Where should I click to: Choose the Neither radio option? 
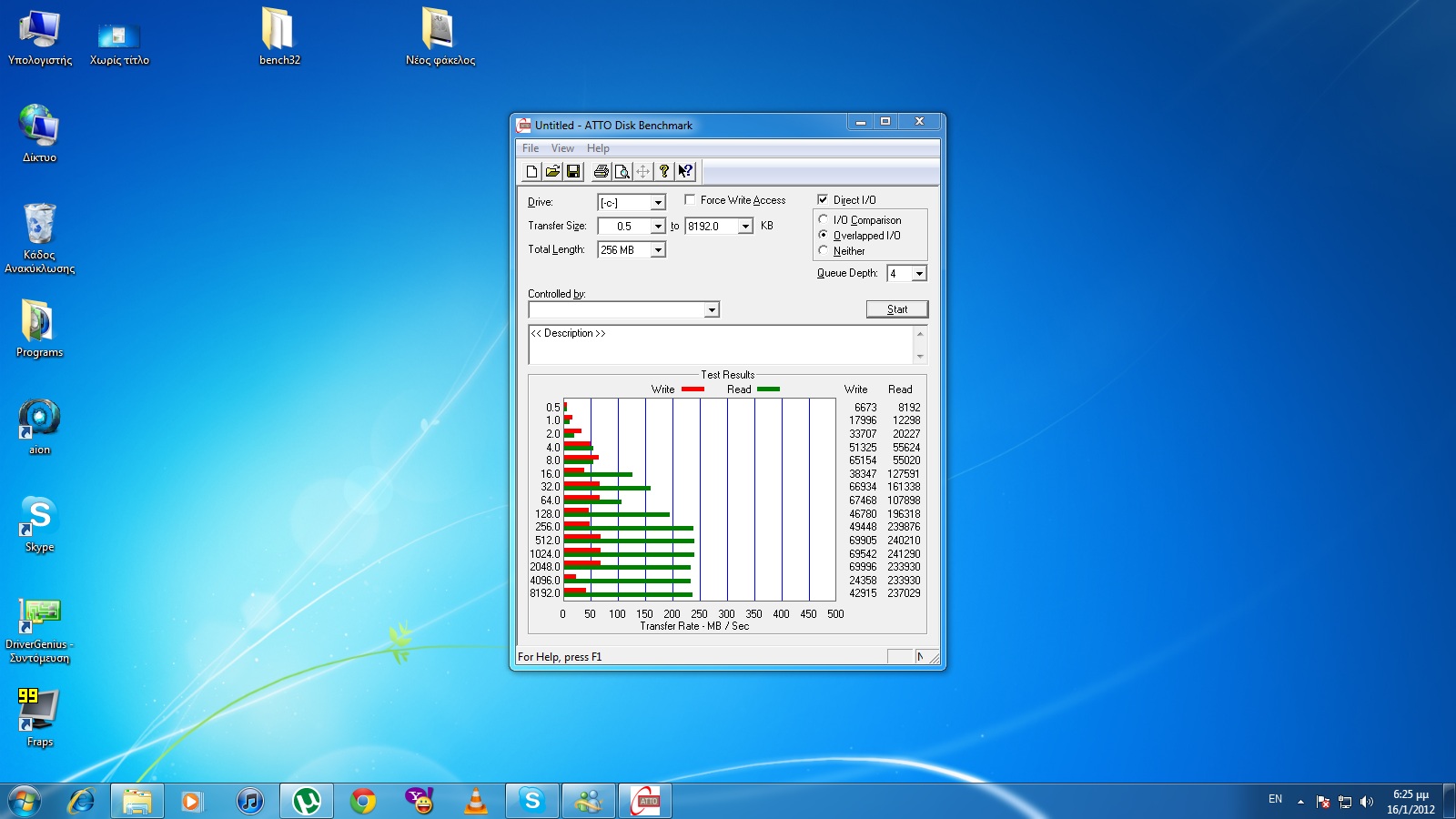click(x=824, y=250)
